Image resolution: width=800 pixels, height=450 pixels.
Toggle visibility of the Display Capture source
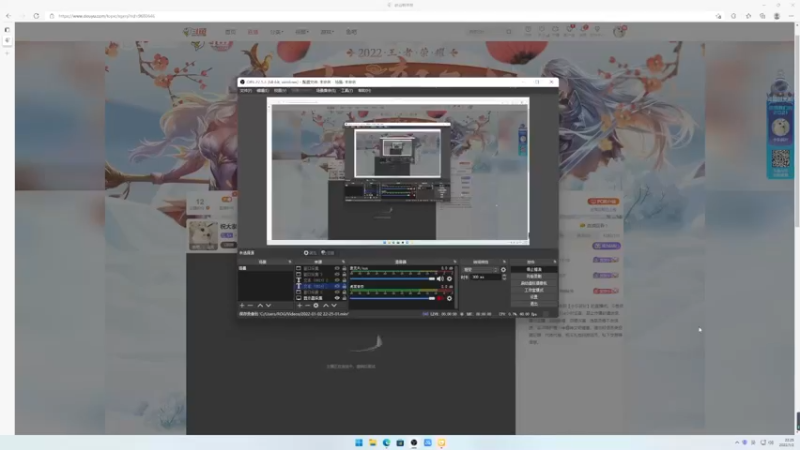pos(337,298)
